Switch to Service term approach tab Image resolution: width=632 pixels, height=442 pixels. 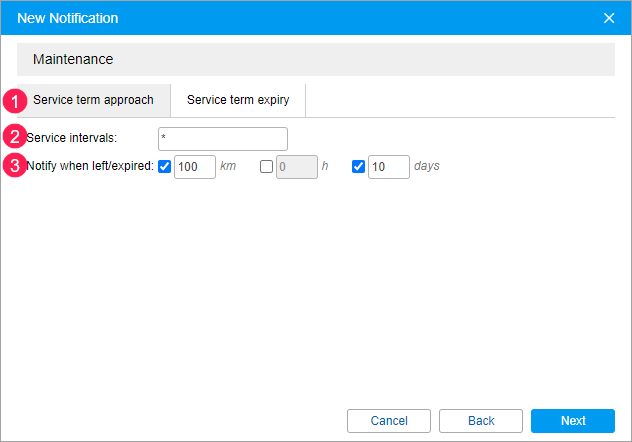(93, 100)
